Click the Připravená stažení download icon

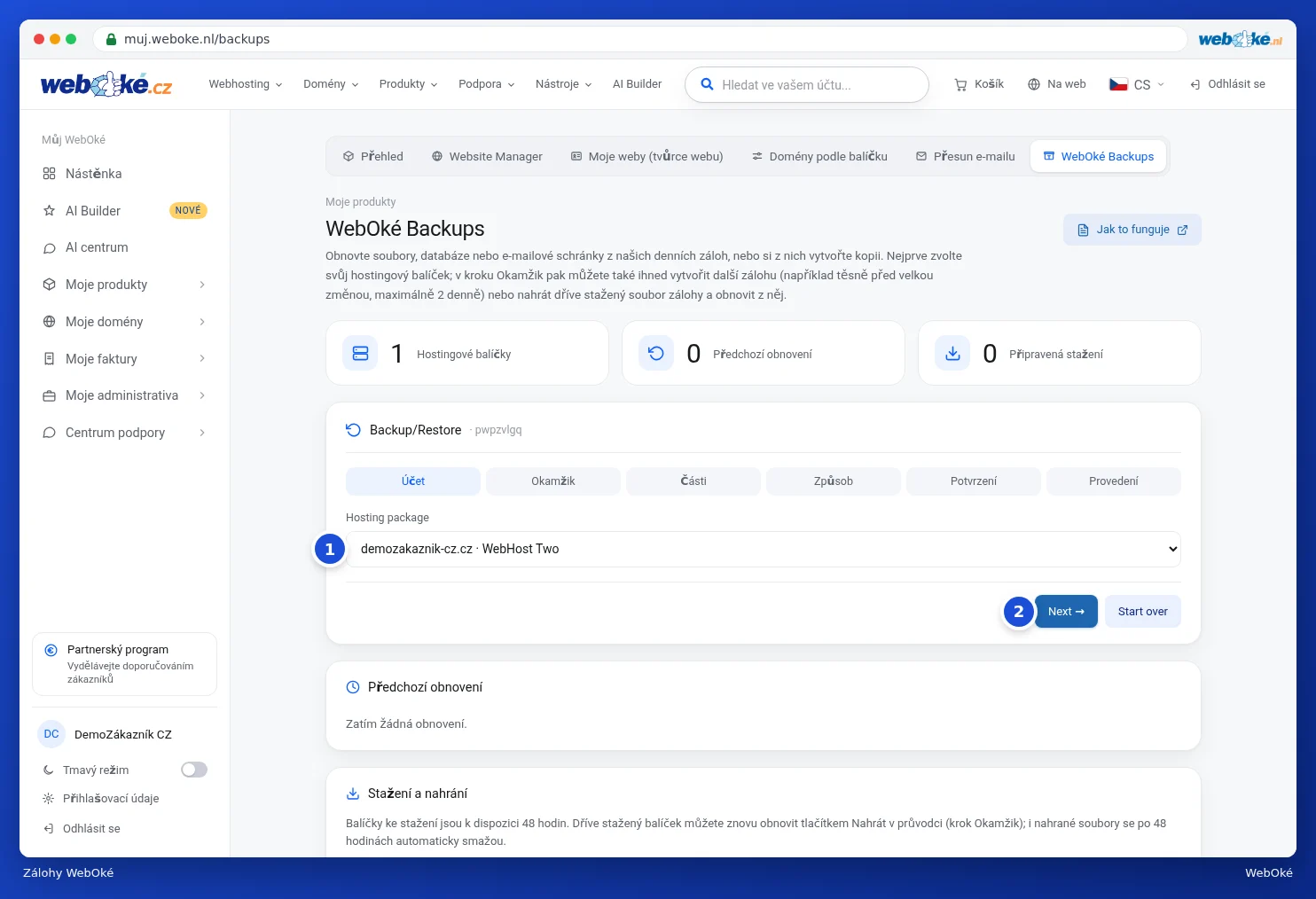(952, 353)
